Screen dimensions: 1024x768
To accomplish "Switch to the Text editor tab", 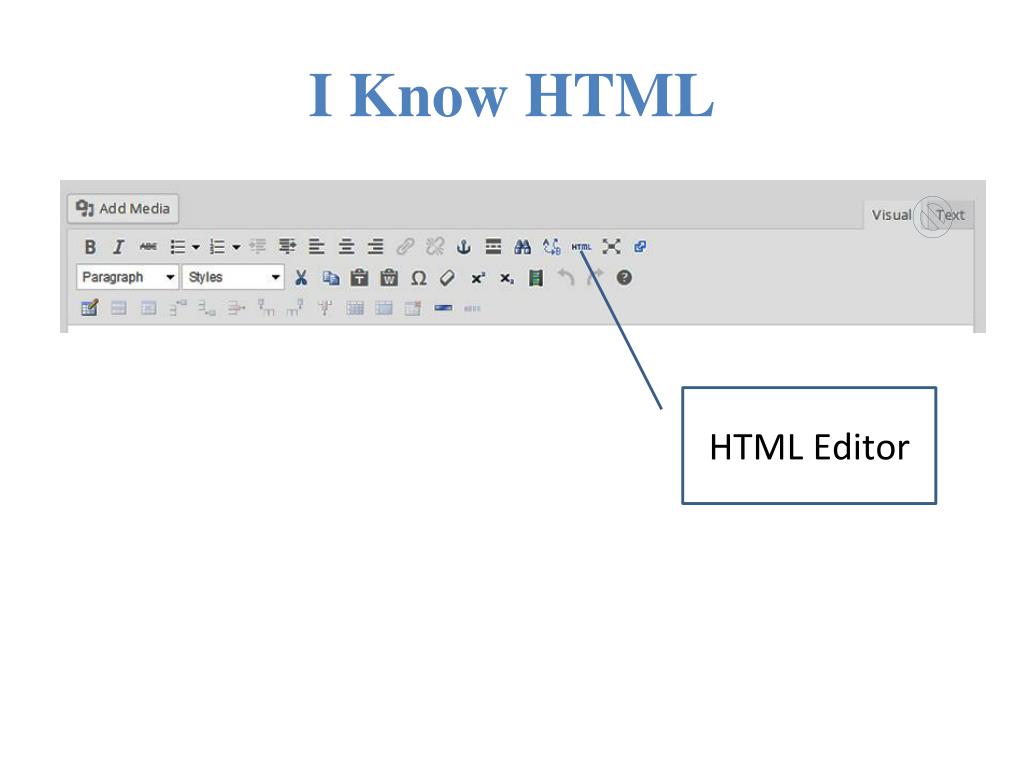I will point(950,215).
